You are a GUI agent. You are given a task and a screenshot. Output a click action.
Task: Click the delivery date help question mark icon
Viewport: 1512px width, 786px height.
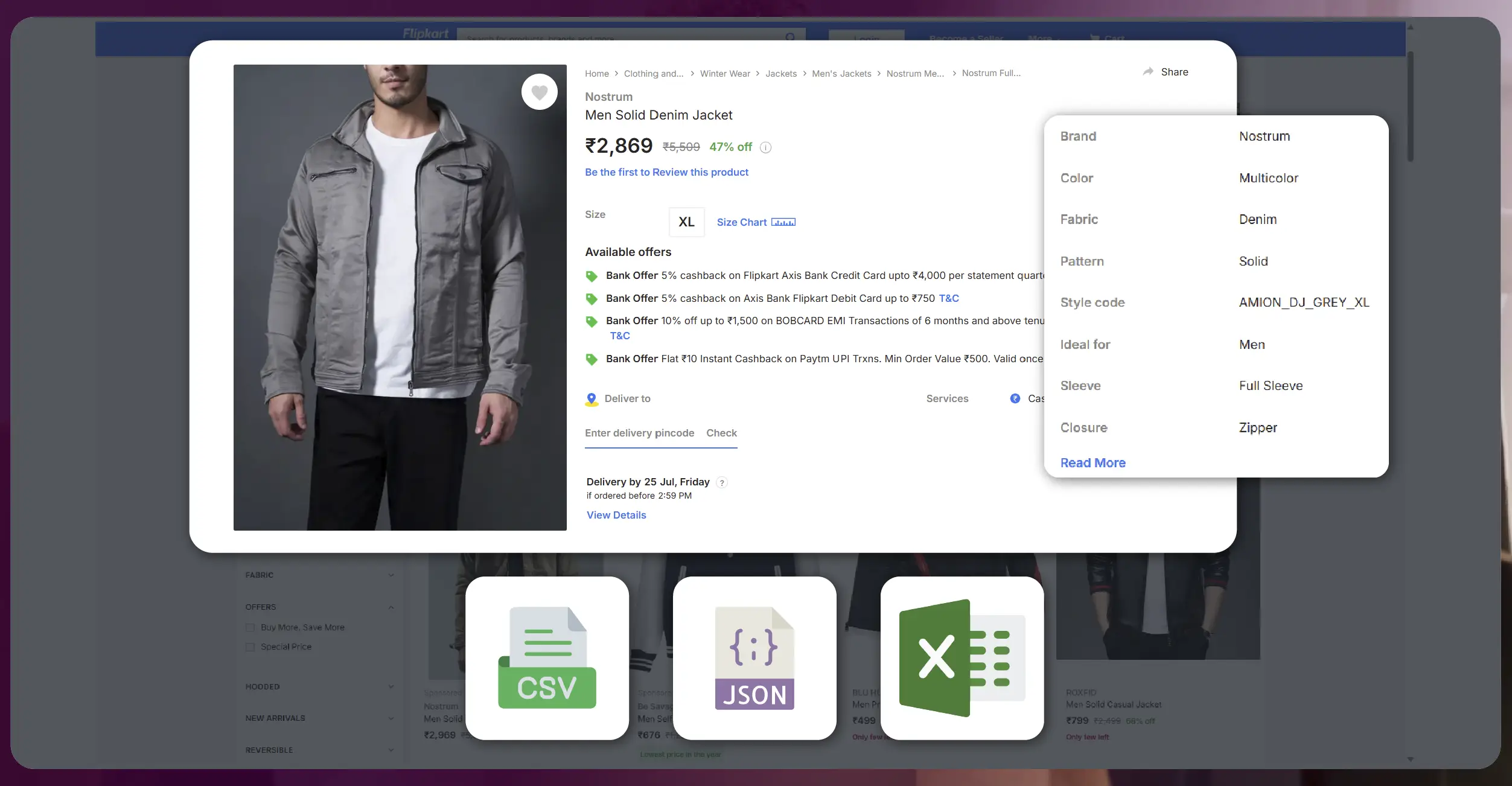[x=722, y=482]
